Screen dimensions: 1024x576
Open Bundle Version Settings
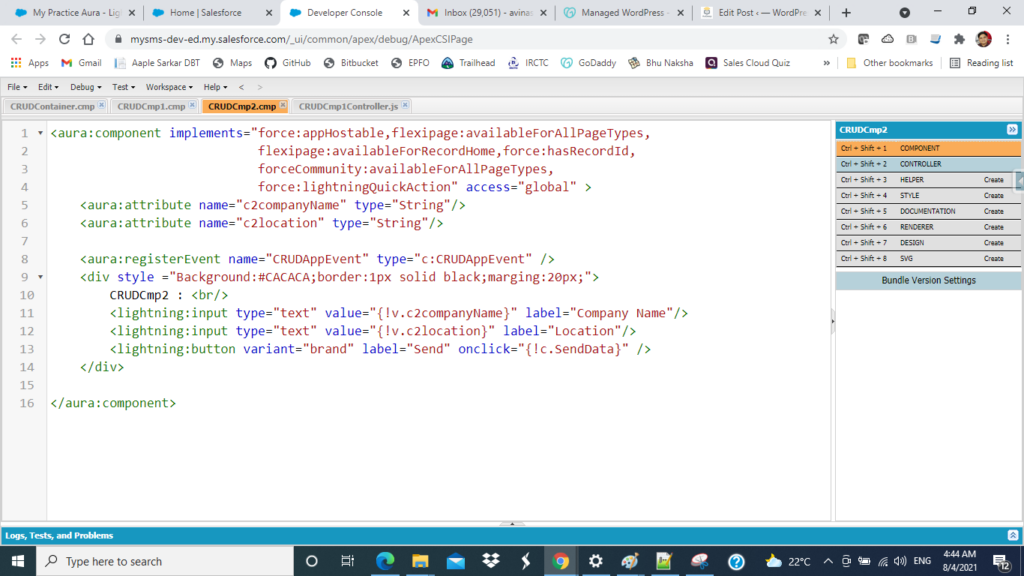click(928, 280)
